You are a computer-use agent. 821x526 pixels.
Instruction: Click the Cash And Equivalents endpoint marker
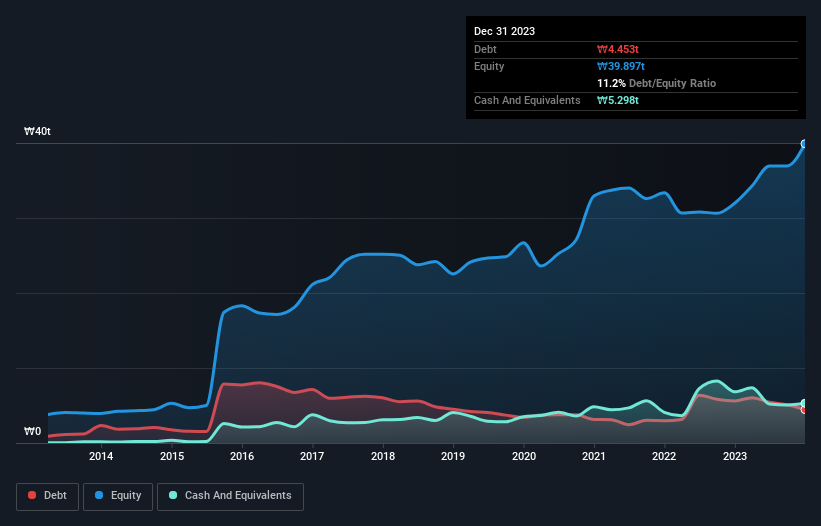(x=805, y=403)
